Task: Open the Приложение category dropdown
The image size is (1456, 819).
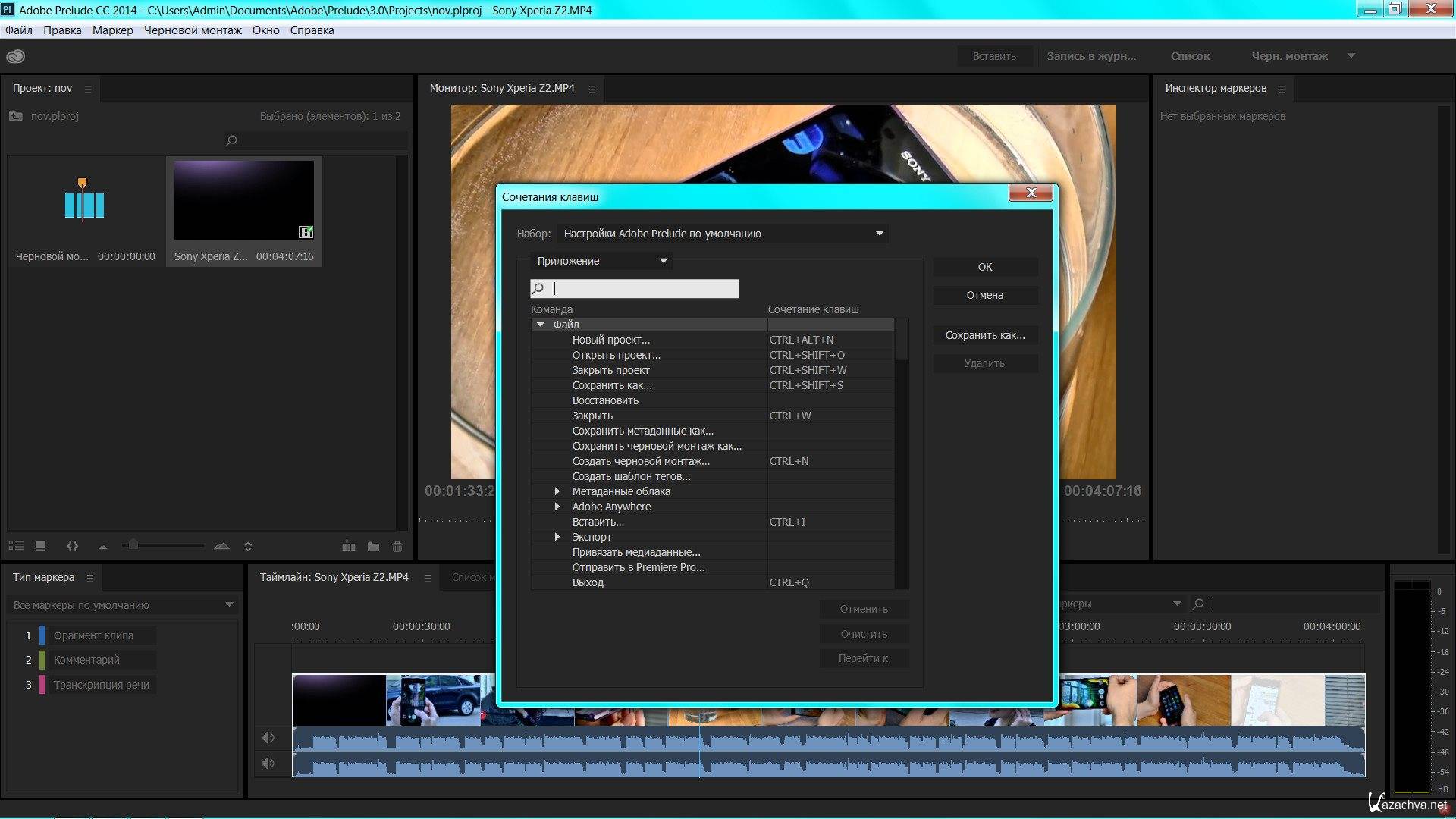Action: click(601, 261)
